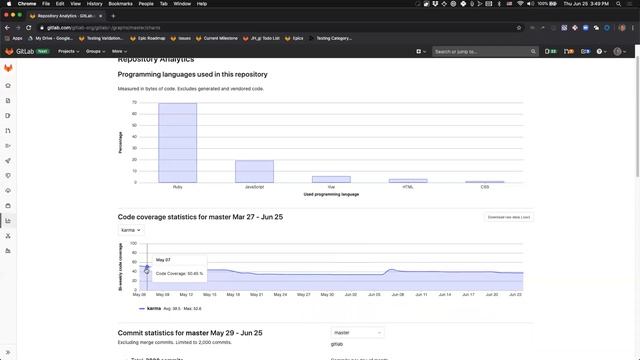Open the Analytics chart icon in sidebar
Screen dimensions: 640x360
click(8, 221)
